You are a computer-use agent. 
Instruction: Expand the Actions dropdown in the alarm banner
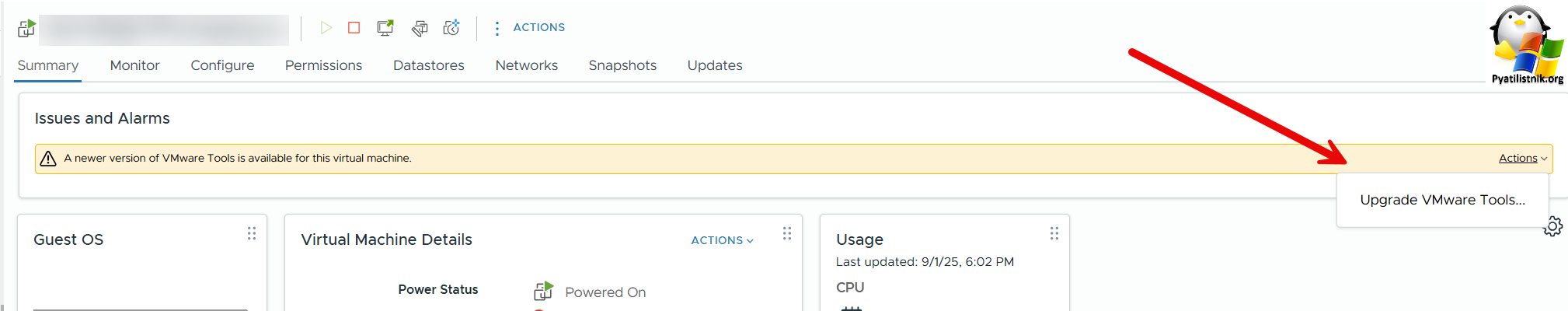click(1523, 159)
